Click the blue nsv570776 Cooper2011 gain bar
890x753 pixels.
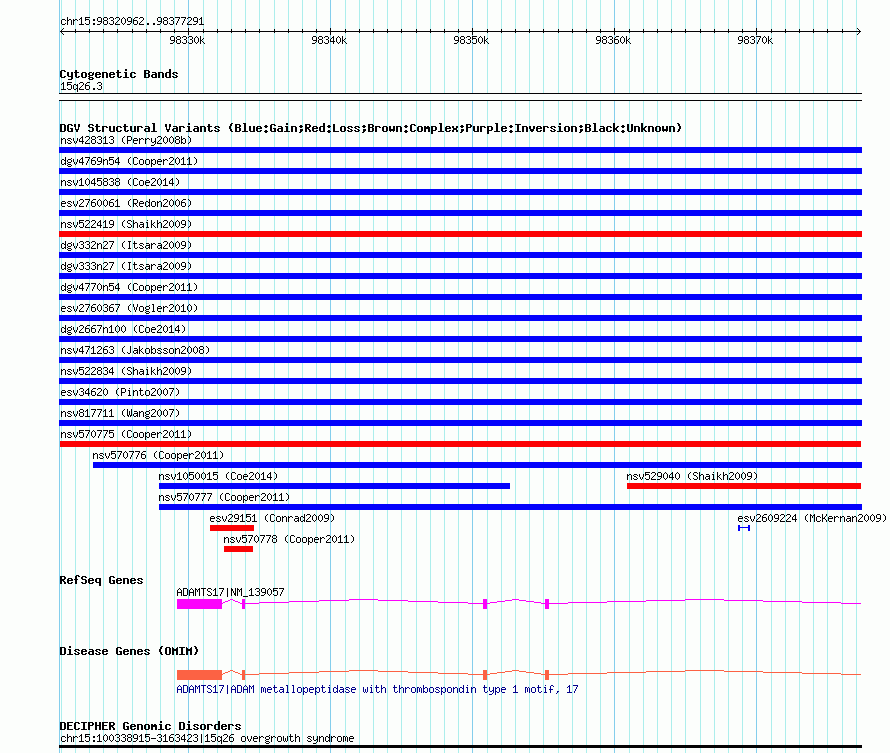pyautogui.click(x=476, y=465)
